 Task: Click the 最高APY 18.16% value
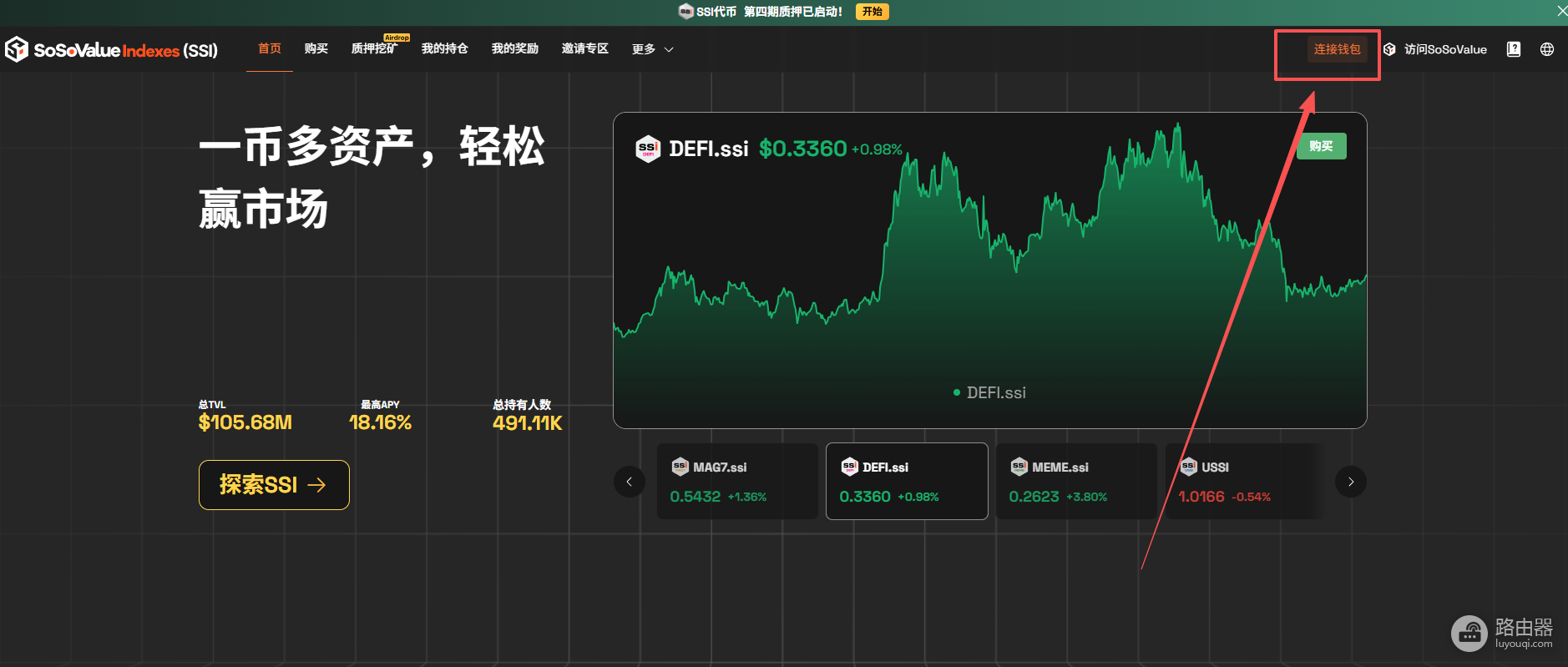[380, 422]
